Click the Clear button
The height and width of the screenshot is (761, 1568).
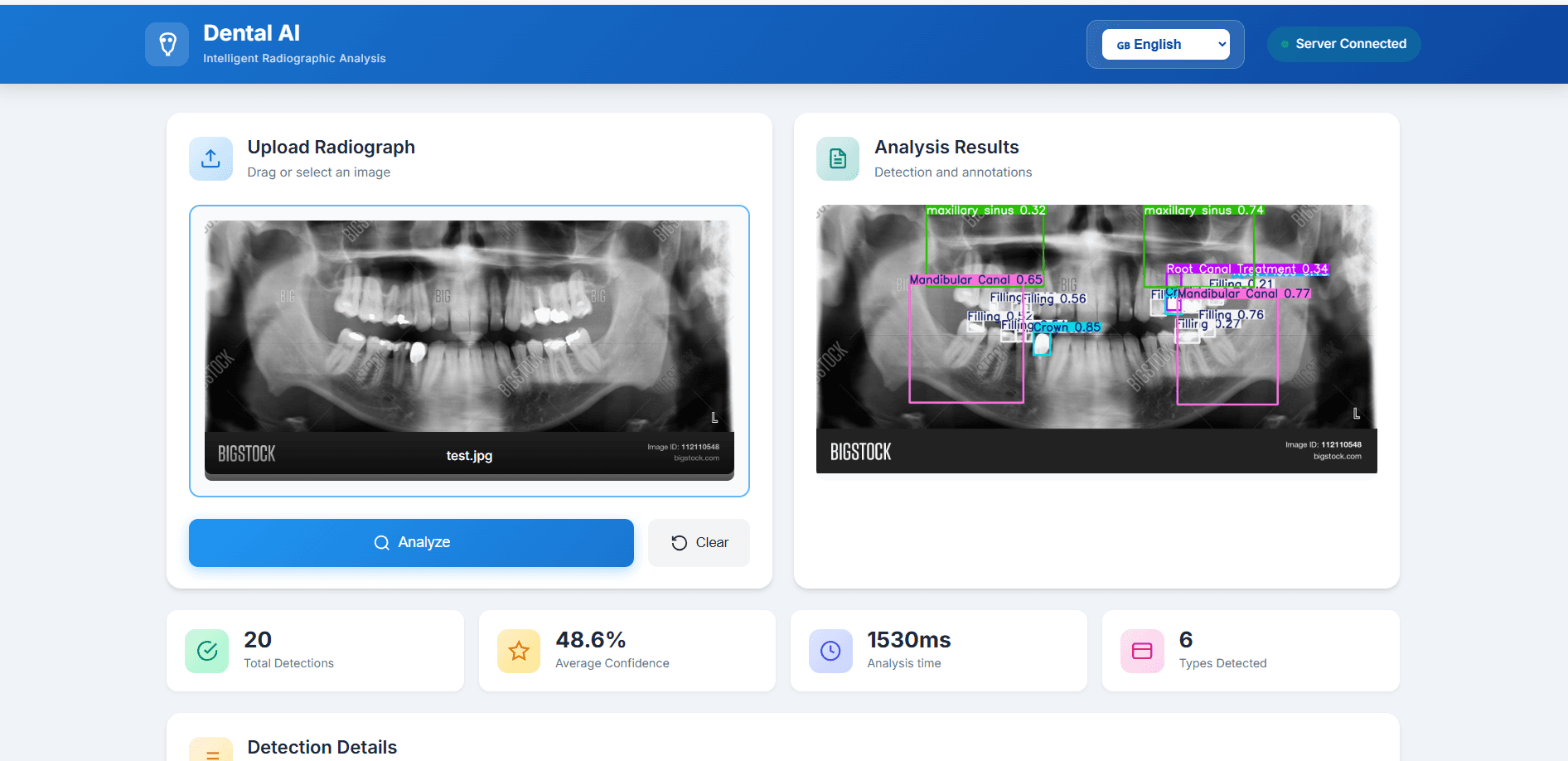coord(699,543)
